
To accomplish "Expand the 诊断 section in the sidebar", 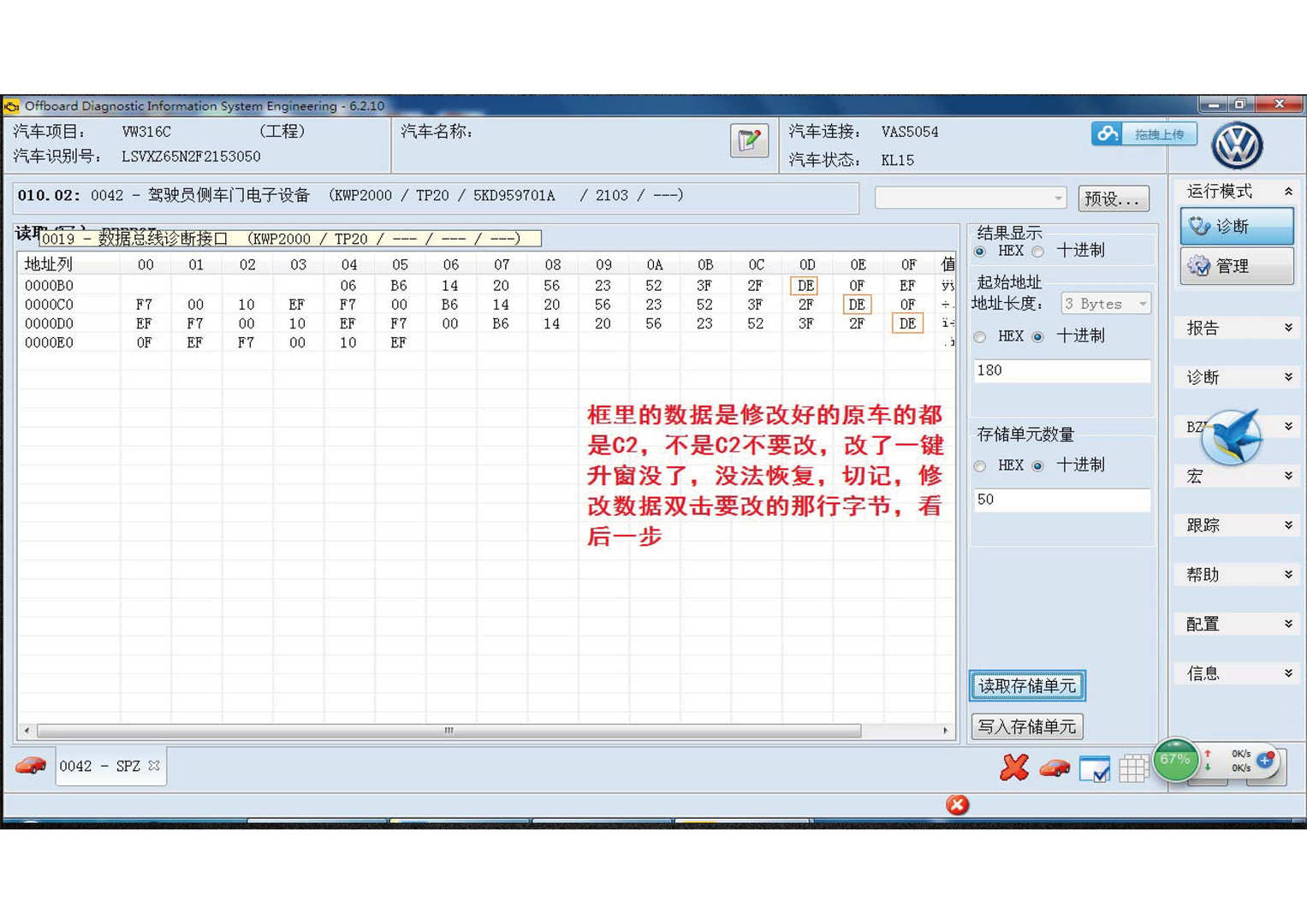I will coord(1288,377).
